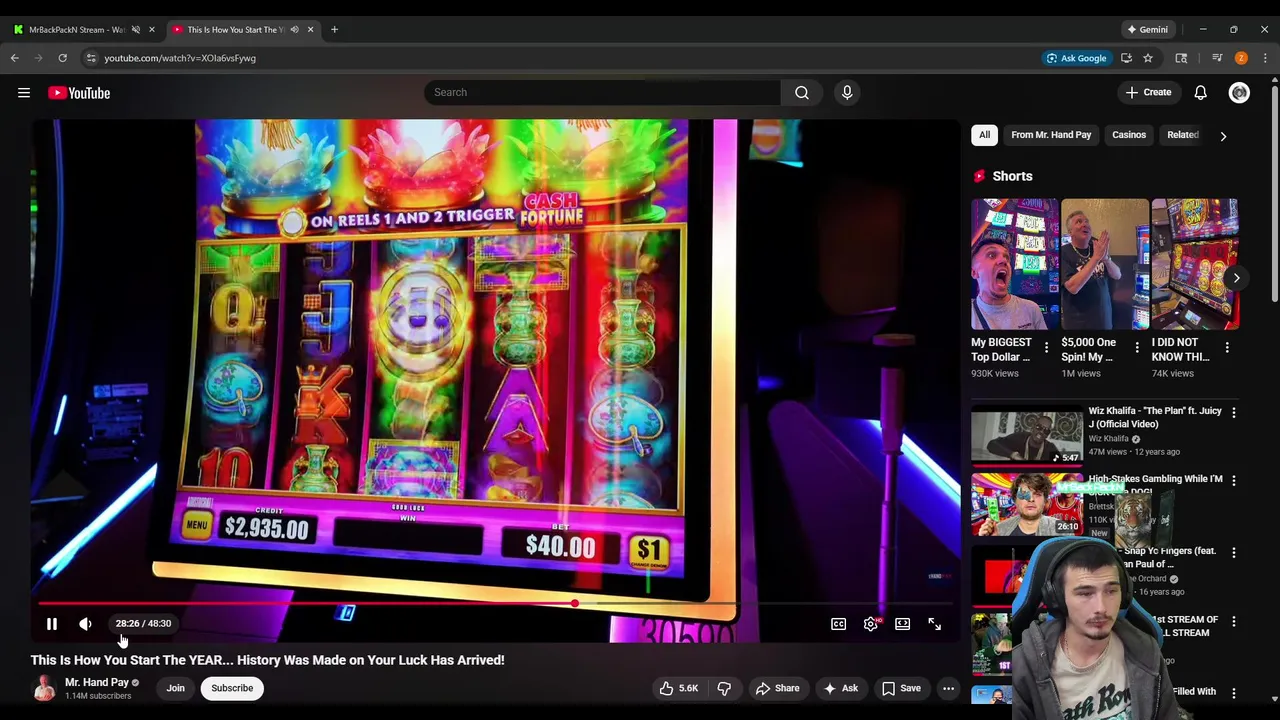The width and height of the screenshot is (1280, 720).
Task: Start voice search with microphone icon
Action: pos(847,93)
